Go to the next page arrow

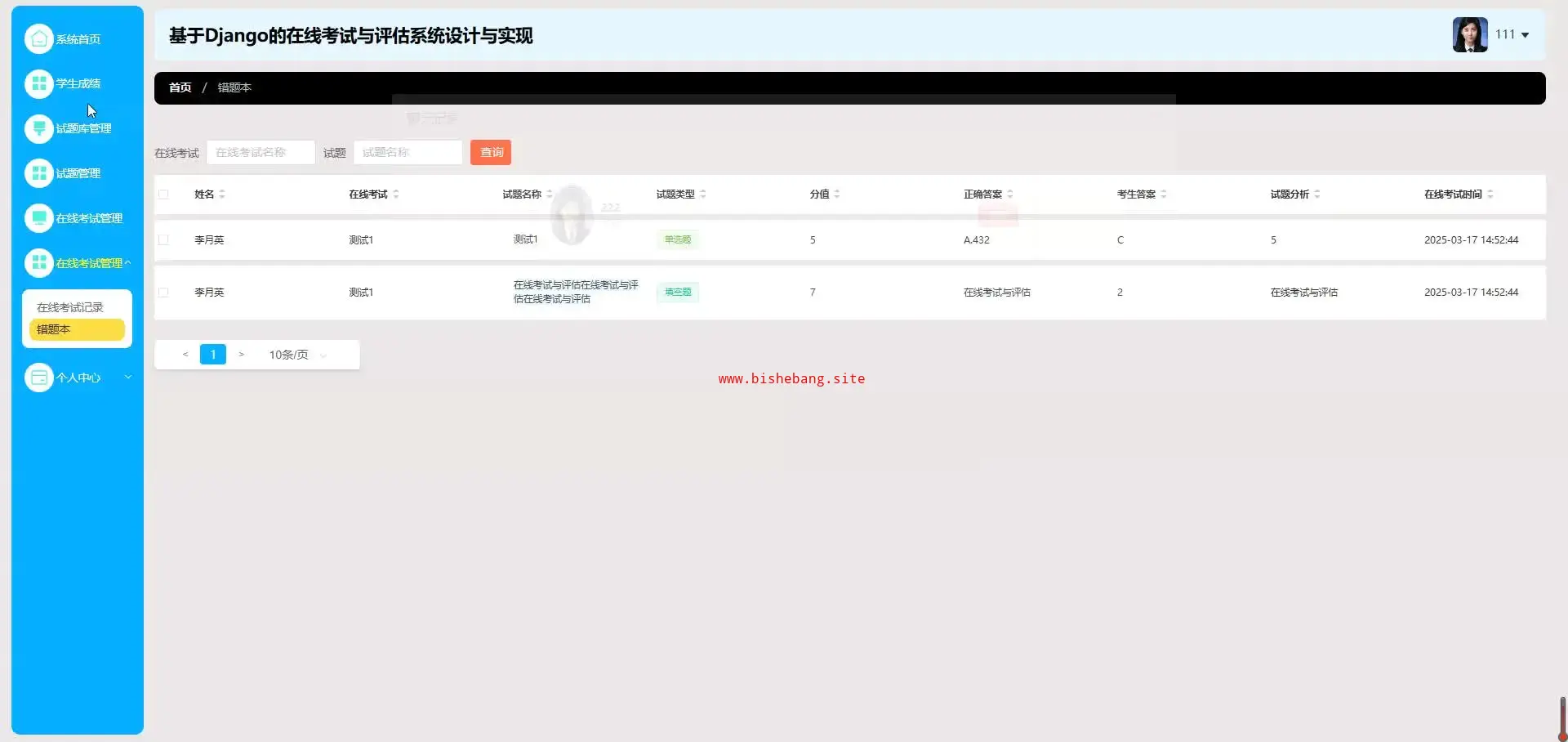241,355
